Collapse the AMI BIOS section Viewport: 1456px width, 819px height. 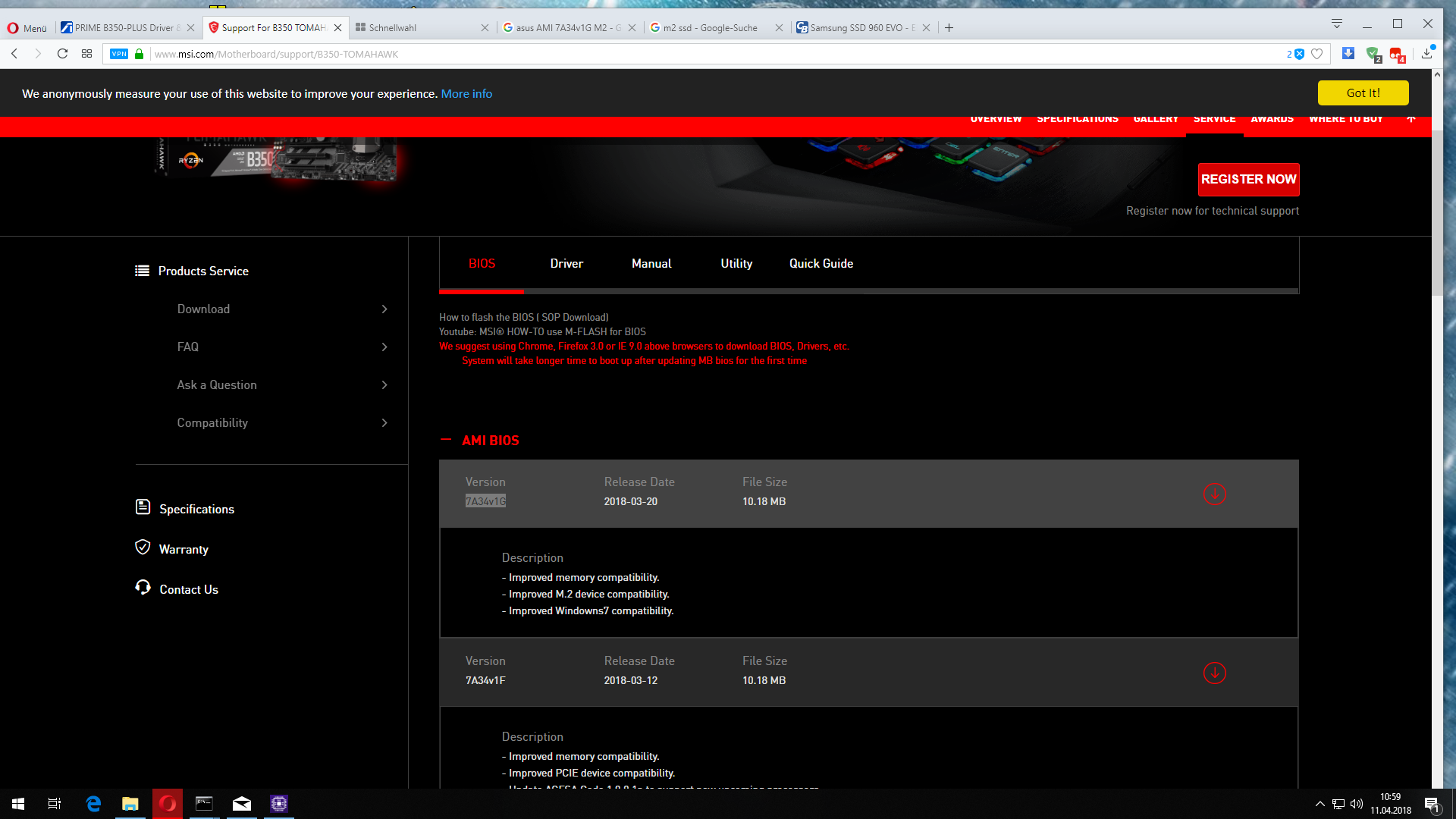(446, 440)
